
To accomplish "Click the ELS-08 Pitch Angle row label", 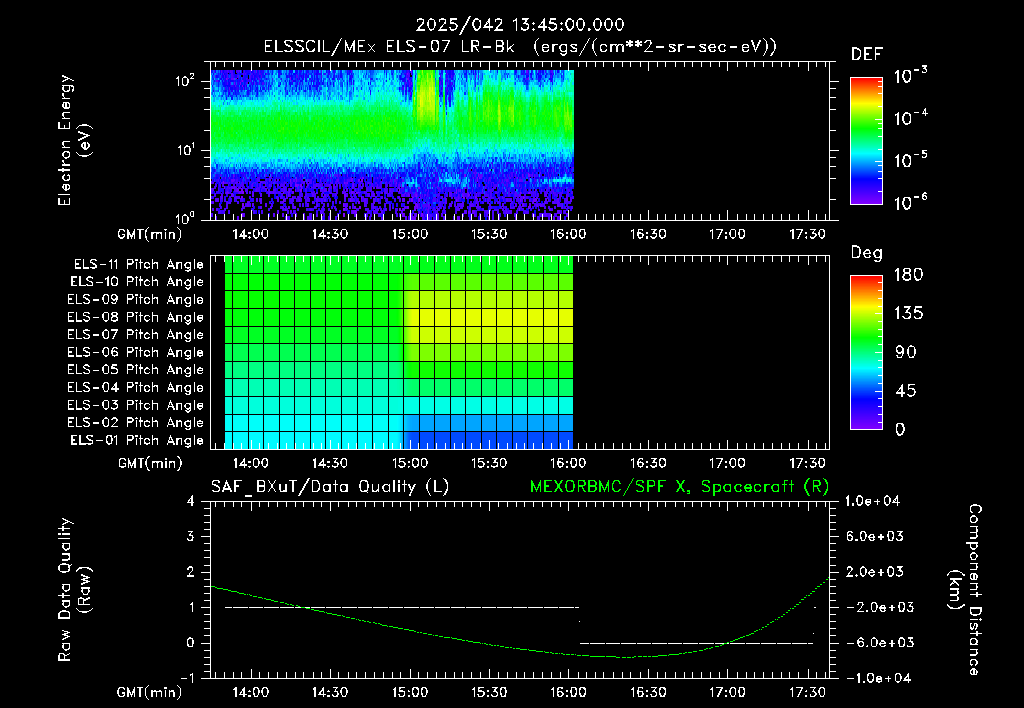I will coord(136,317).
